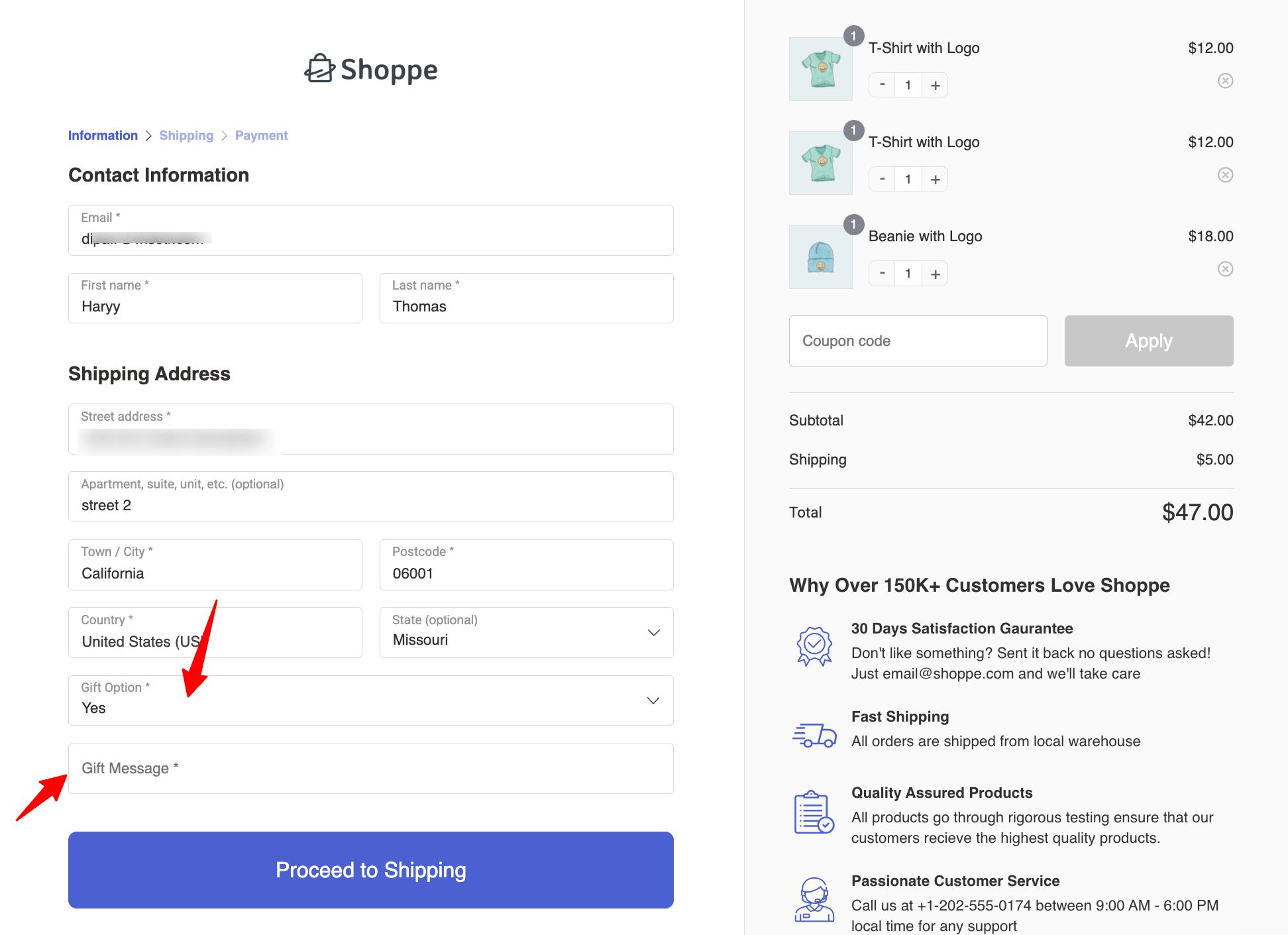Click the Fast Shipping truck icon
The image size is (1288, 935).
pos(814,734)
